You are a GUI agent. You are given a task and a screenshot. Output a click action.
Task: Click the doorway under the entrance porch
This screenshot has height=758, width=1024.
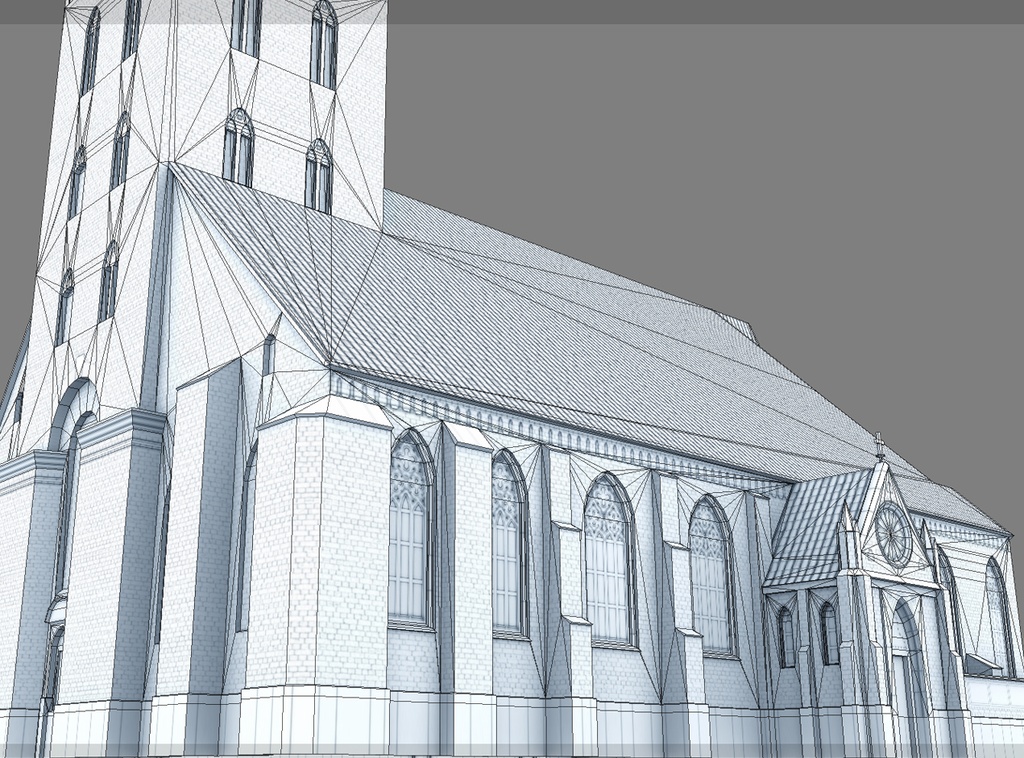902,660
